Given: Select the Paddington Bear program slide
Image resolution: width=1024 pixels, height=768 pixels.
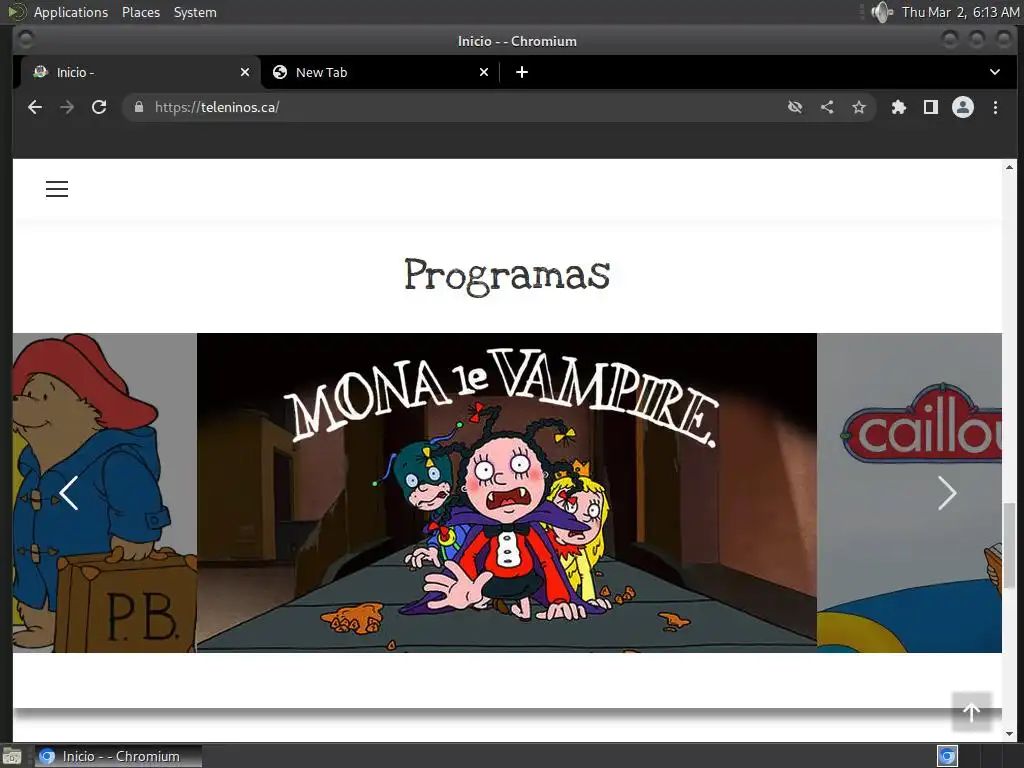Looking at the screenshot, I should pos(104,493).
